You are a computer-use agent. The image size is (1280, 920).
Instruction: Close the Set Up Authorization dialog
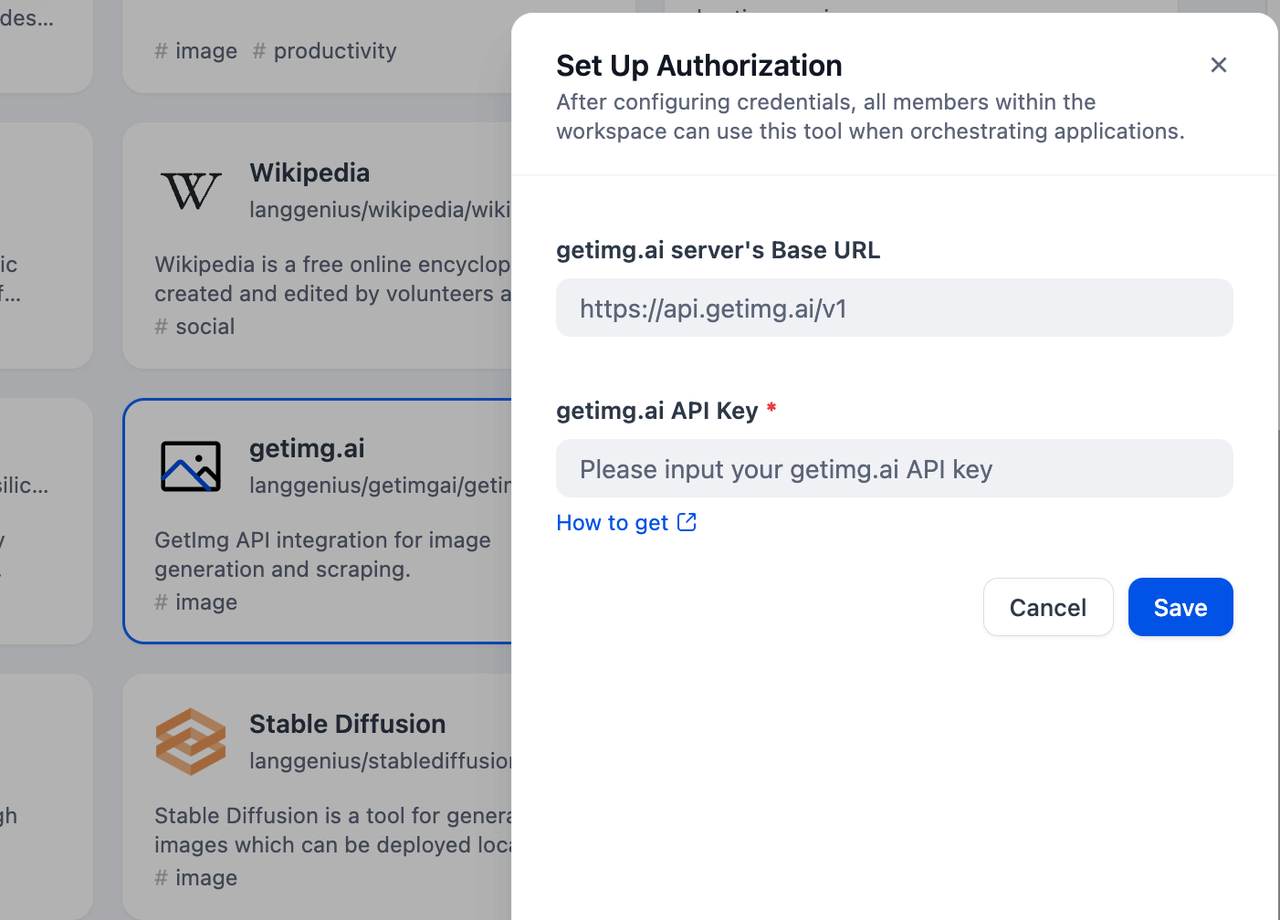(x=1218, y=65)
